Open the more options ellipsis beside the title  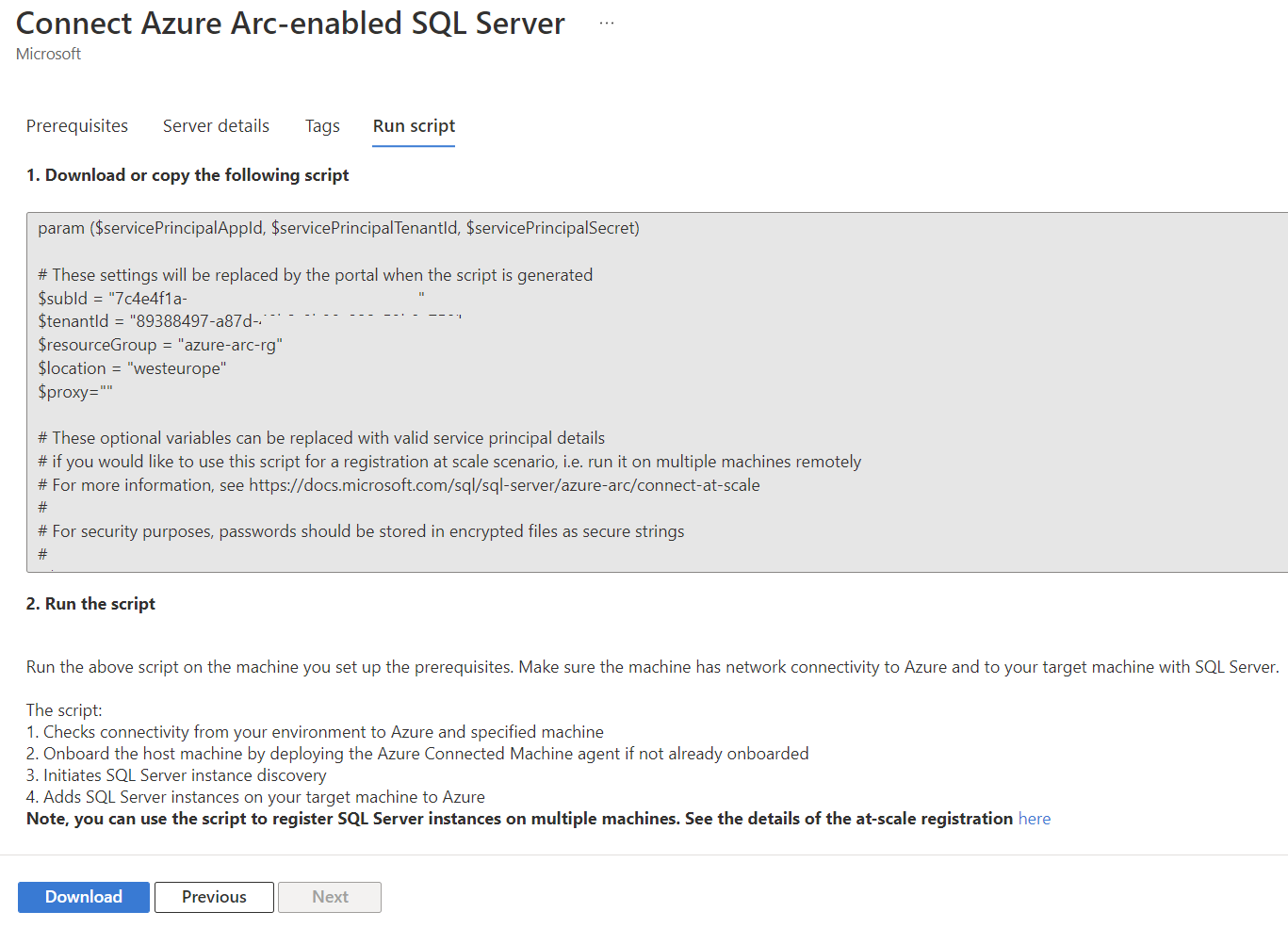click(607, 23)
